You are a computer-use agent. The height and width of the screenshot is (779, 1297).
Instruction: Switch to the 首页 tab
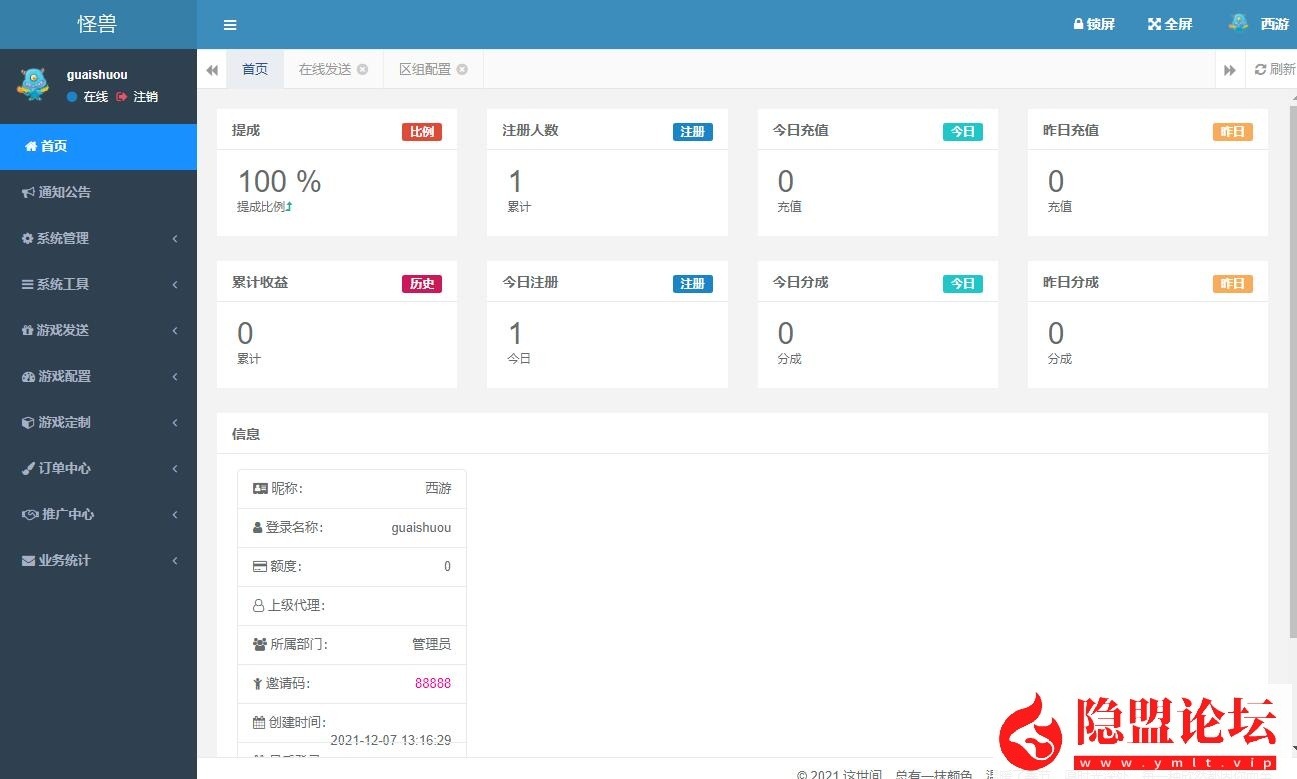(254, 69)
